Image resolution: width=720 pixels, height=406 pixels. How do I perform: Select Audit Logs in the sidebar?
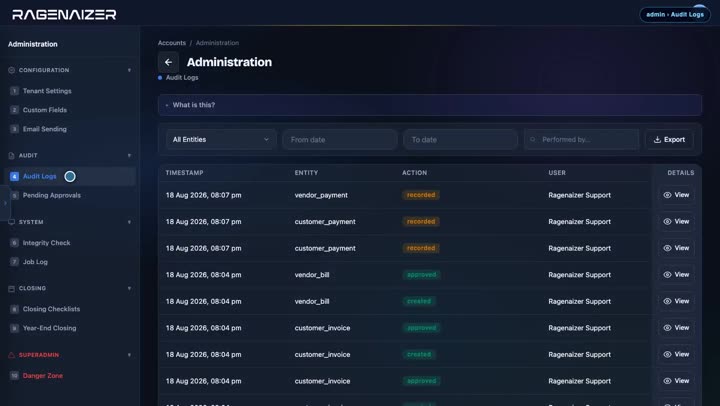coord(70,176)
